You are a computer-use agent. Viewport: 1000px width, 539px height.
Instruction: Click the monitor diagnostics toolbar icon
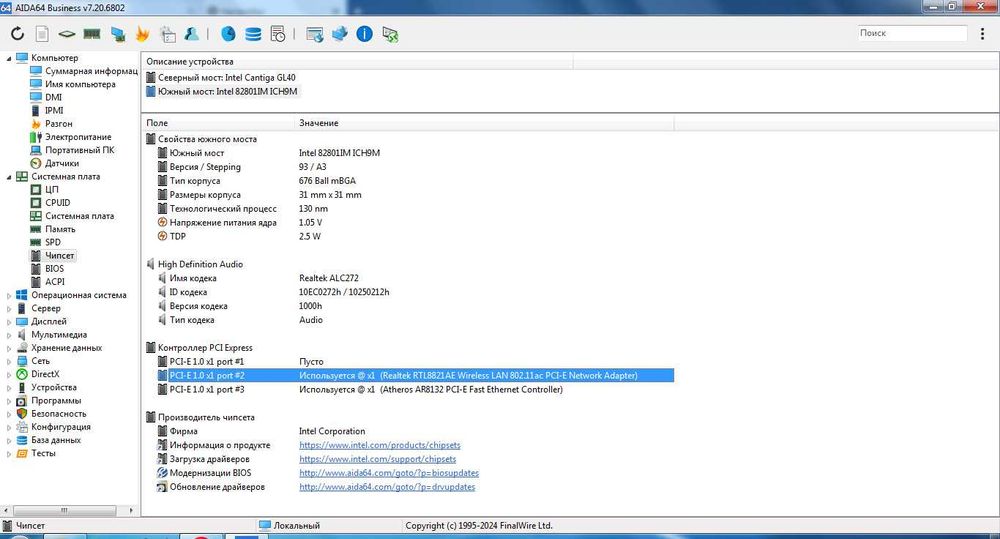(117, 34)
